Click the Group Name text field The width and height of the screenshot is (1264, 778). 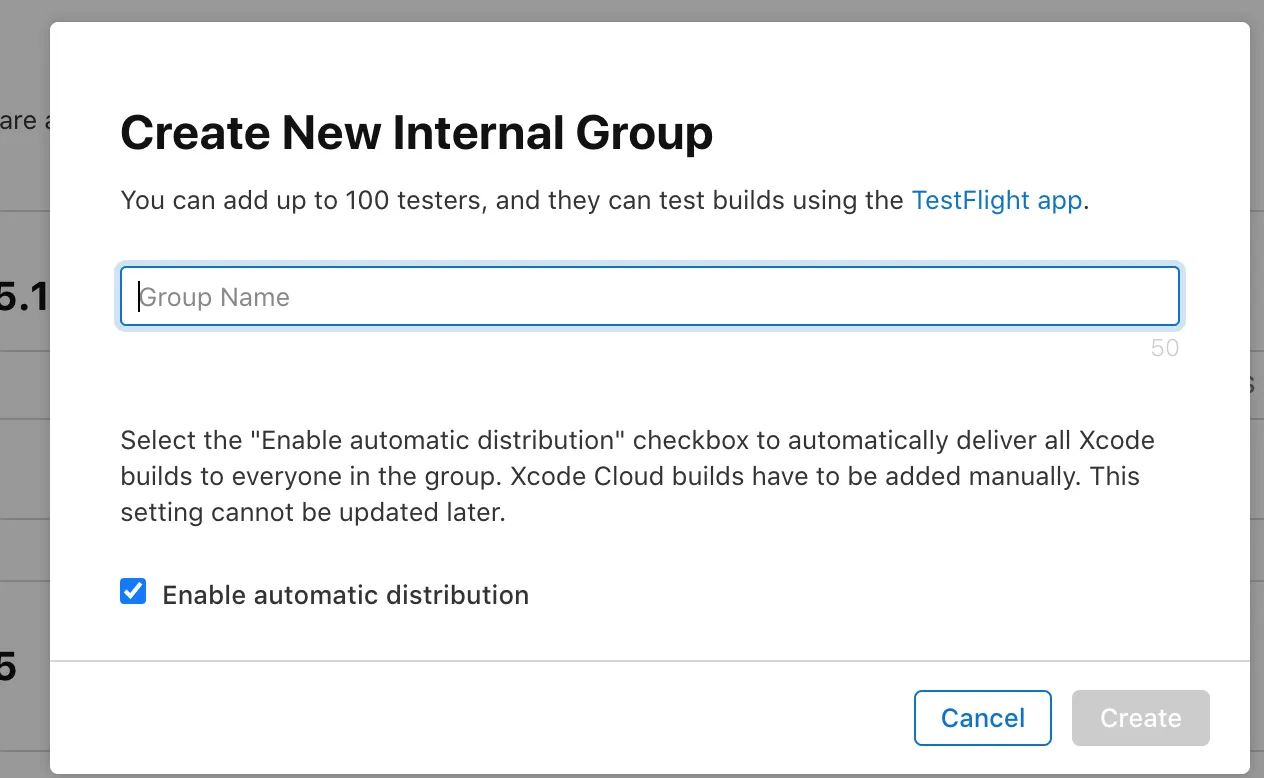click(x=650, y=297)
